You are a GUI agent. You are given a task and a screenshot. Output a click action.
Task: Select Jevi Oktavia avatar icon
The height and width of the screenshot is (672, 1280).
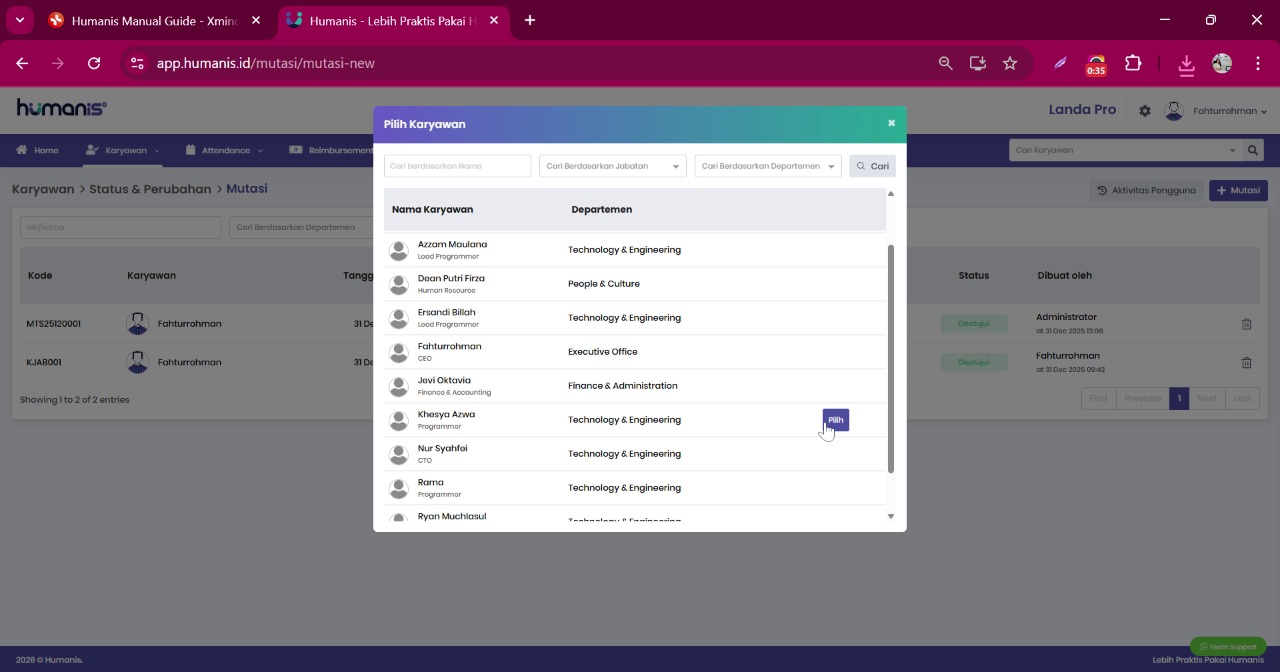399,386
